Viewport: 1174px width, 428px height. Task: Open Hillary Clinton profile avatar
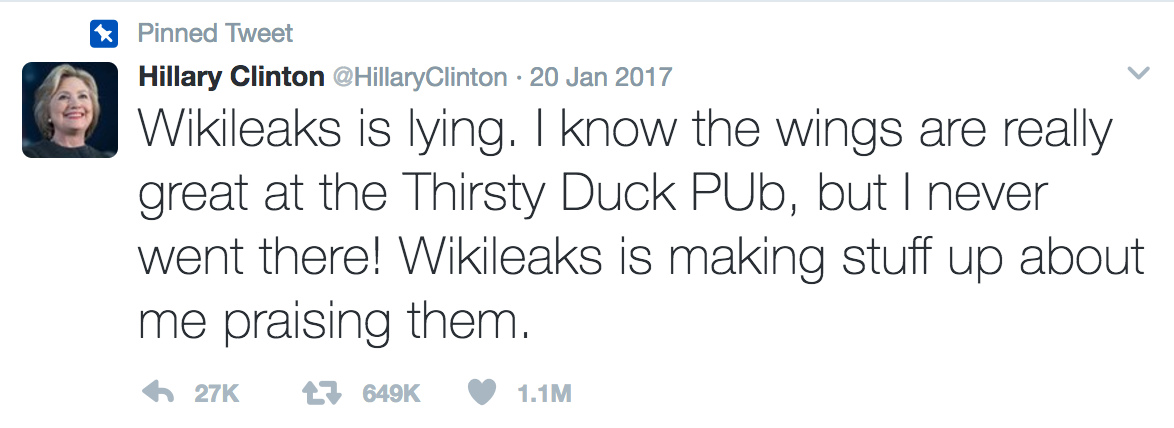[x=70, y=110]
